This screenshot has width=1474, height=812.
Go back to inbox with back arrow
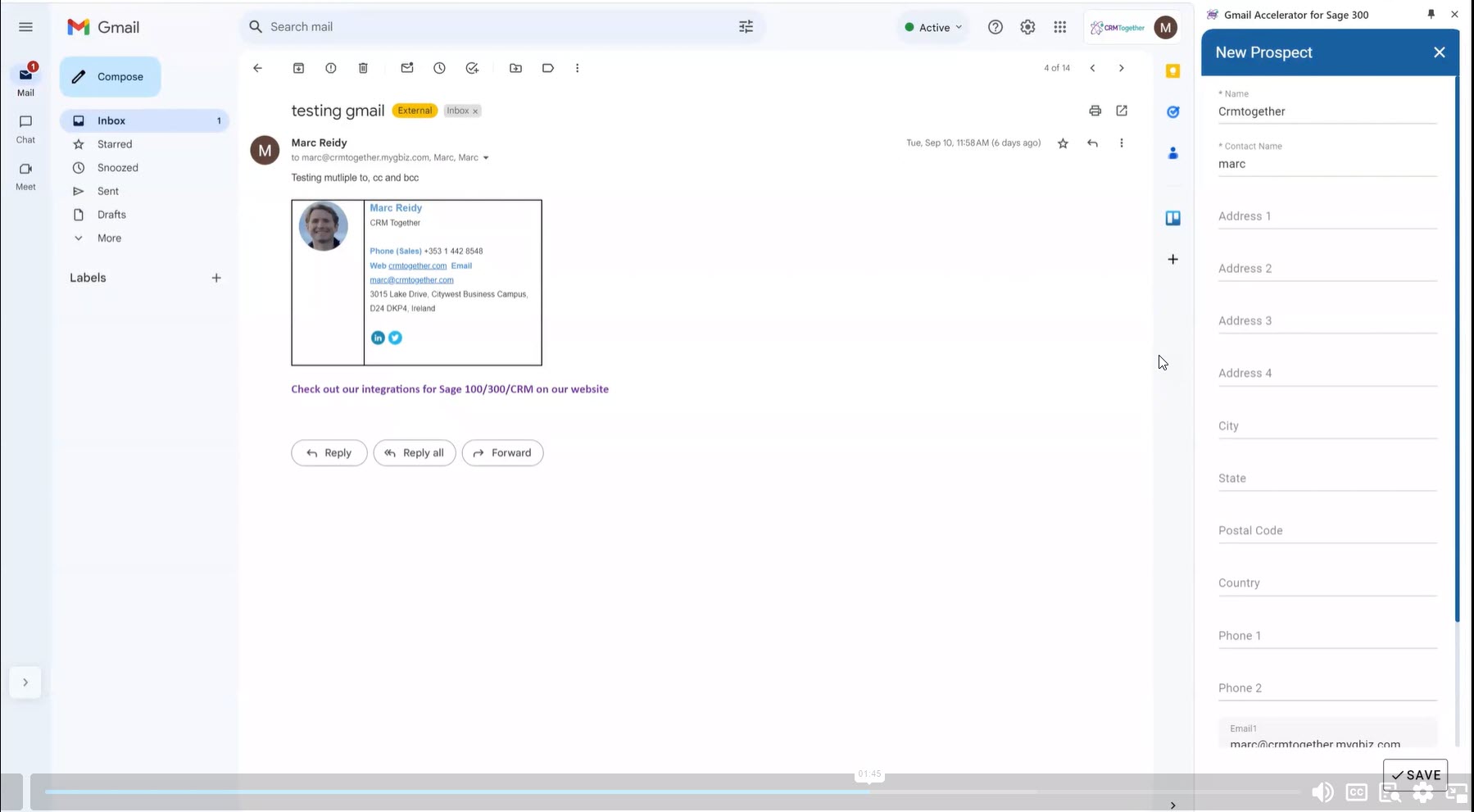[x=257, y=68]
